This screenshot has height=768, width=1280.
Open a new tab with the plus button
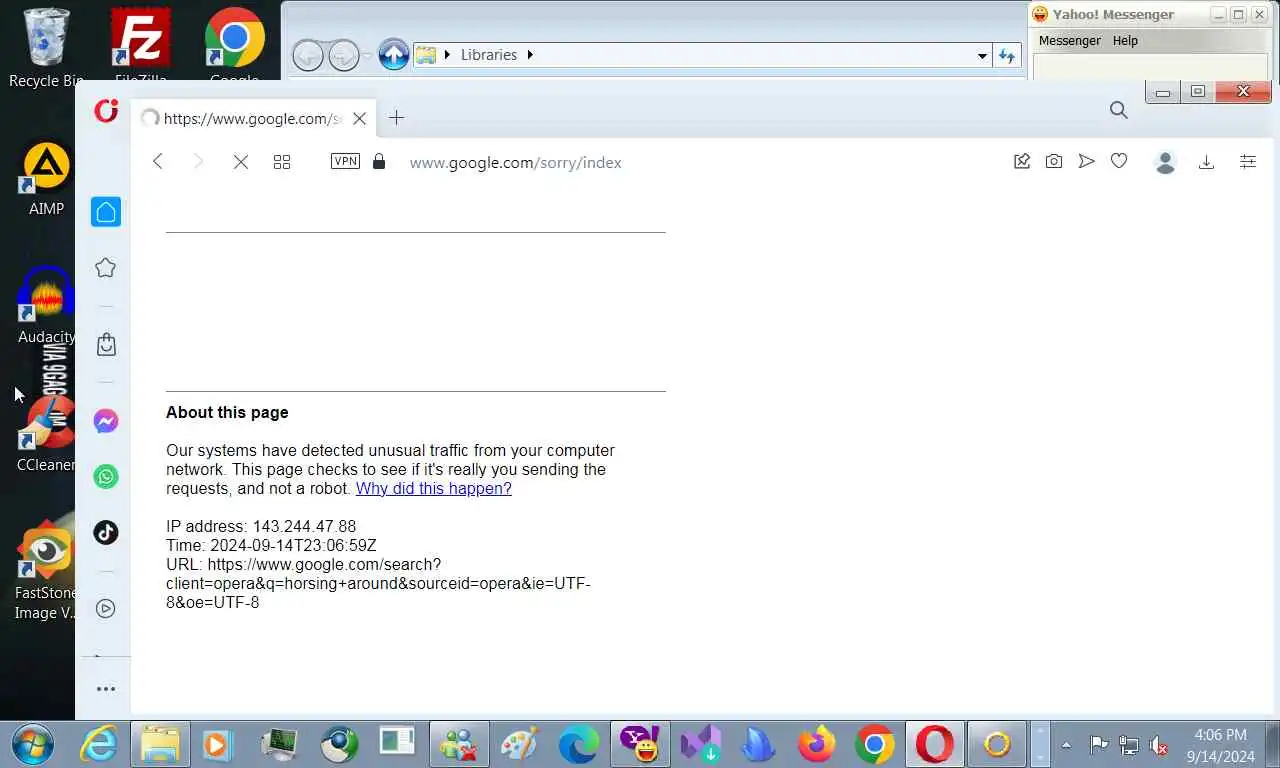[396, 118]
